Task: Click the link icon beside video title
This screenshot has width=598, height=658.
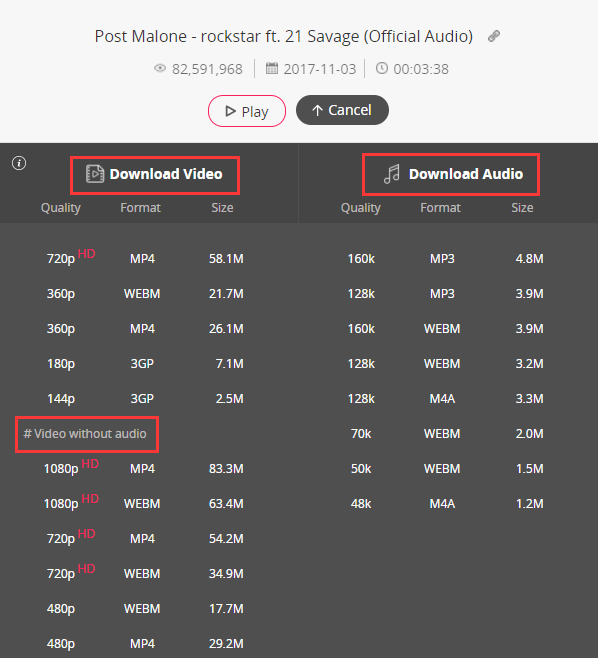Action: click(x=494, y=36)
